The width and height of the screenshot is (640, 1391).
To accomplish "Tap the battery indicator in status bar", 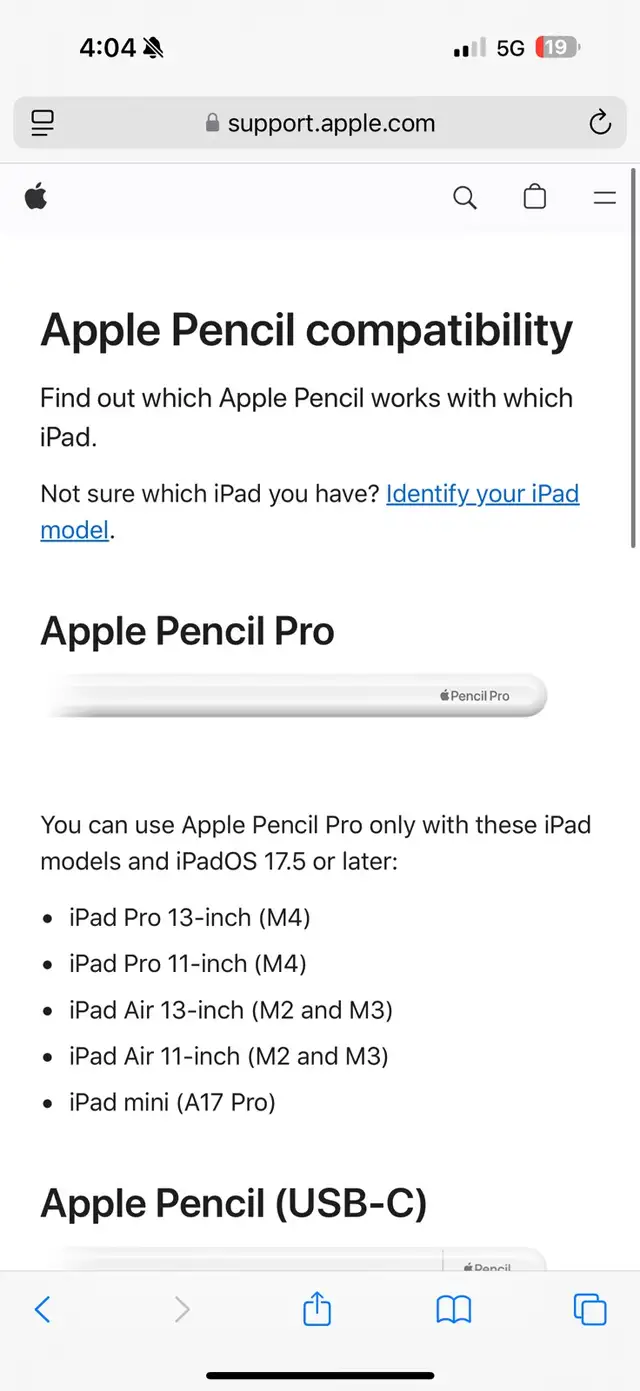I will pyautogui.click(x=556, y=47).
